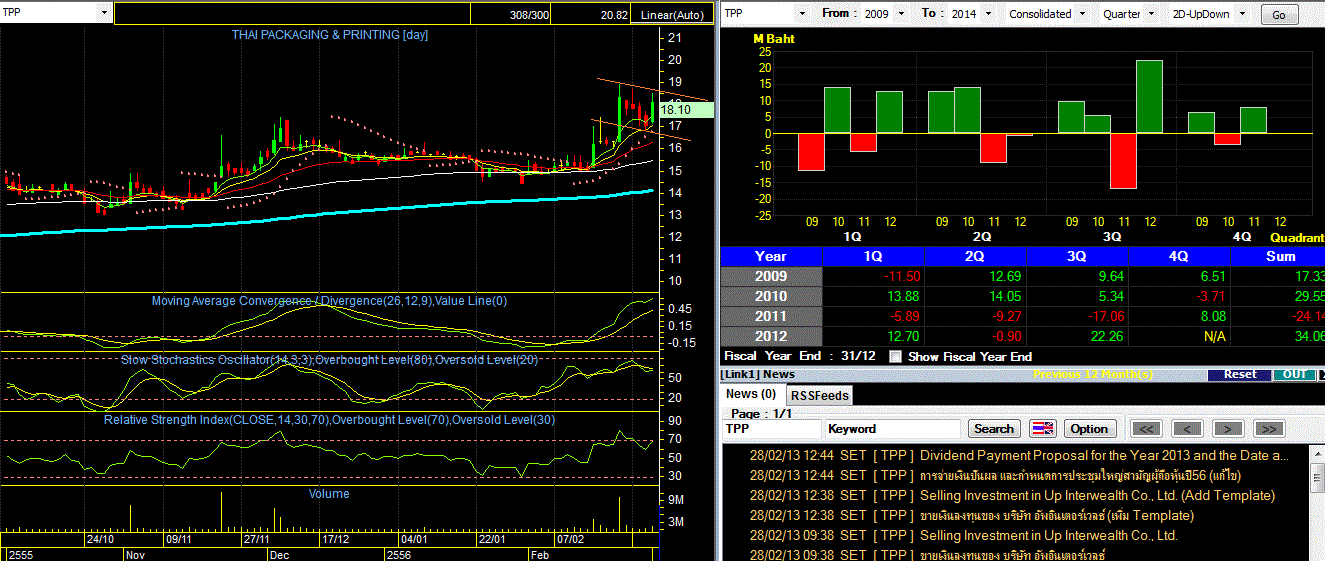The height and width of the screenshot is (561, 1325).
Task: Open the news Option button
Action: click(1089, 429)
